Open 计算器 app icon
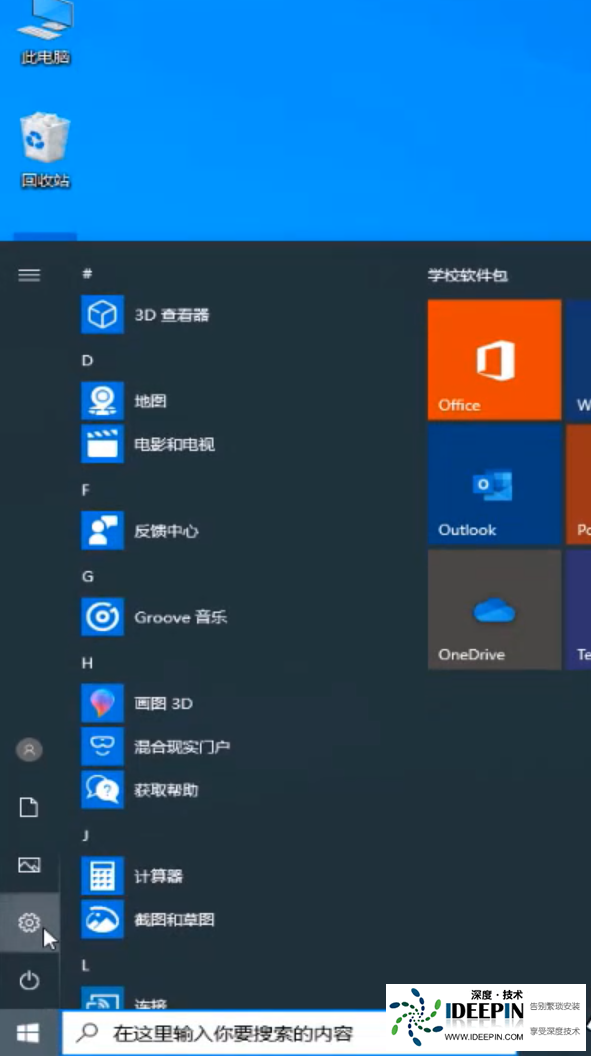This screenshot has height=1056, width=591. 102,876
